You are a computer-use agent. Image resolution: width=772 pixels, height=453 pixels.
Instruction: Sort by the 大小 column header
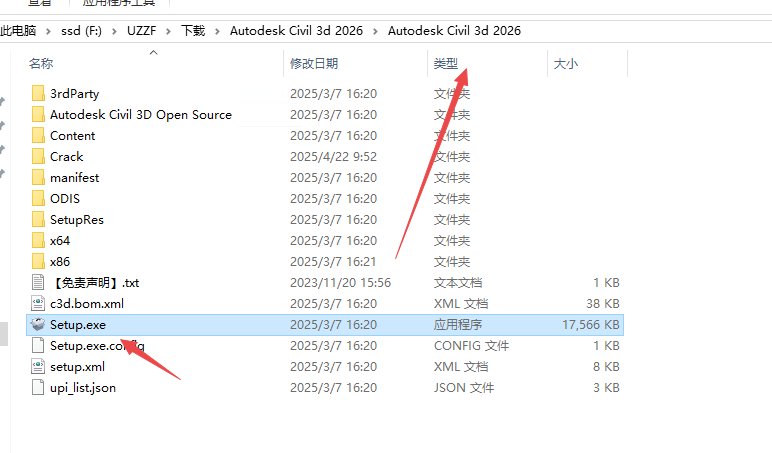[566, 64]
